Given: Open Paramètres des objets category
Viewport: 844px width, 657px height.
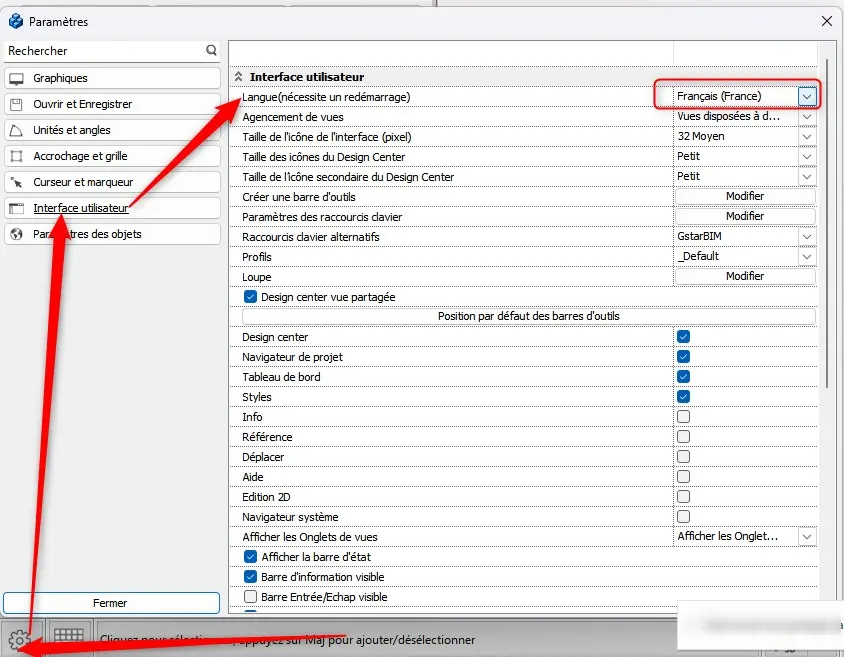Looking at the screenshot, I should coord(112,234).
